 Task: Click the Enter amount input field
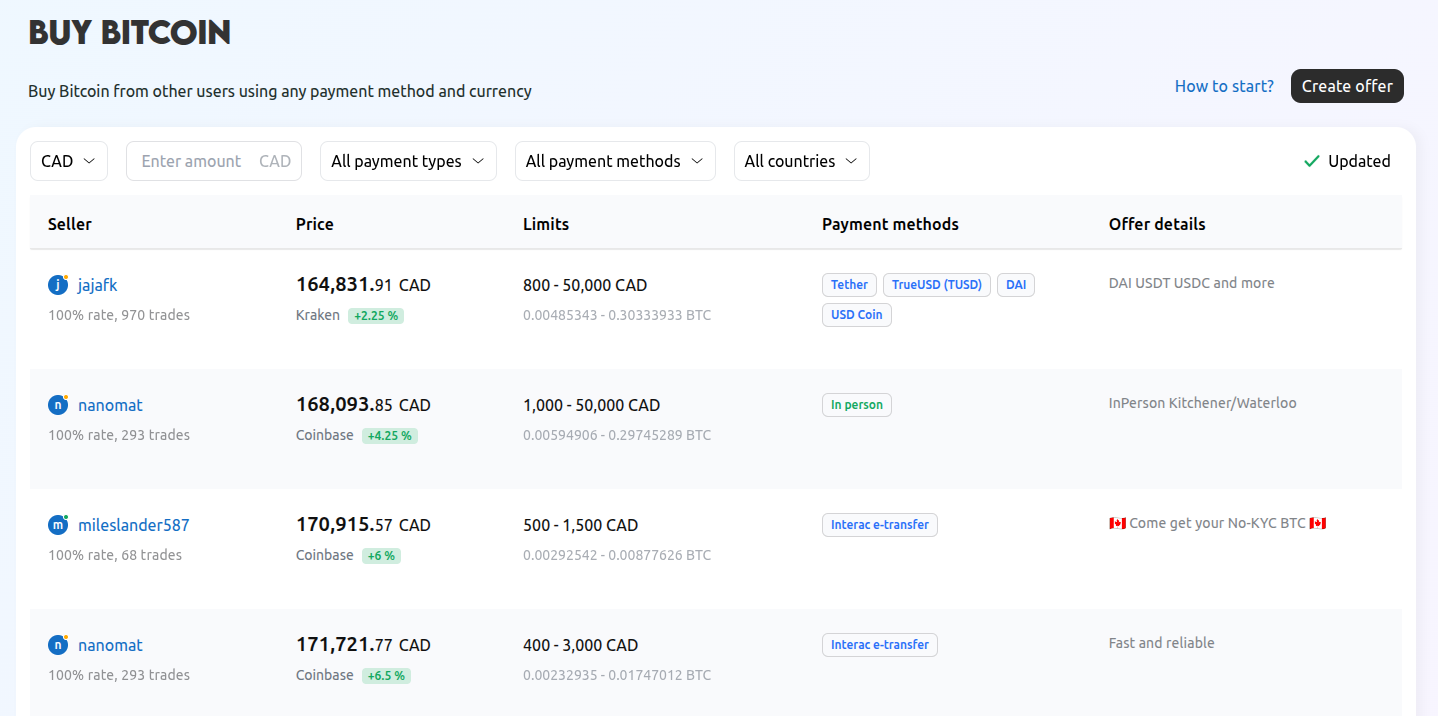[x=213, y=160]
